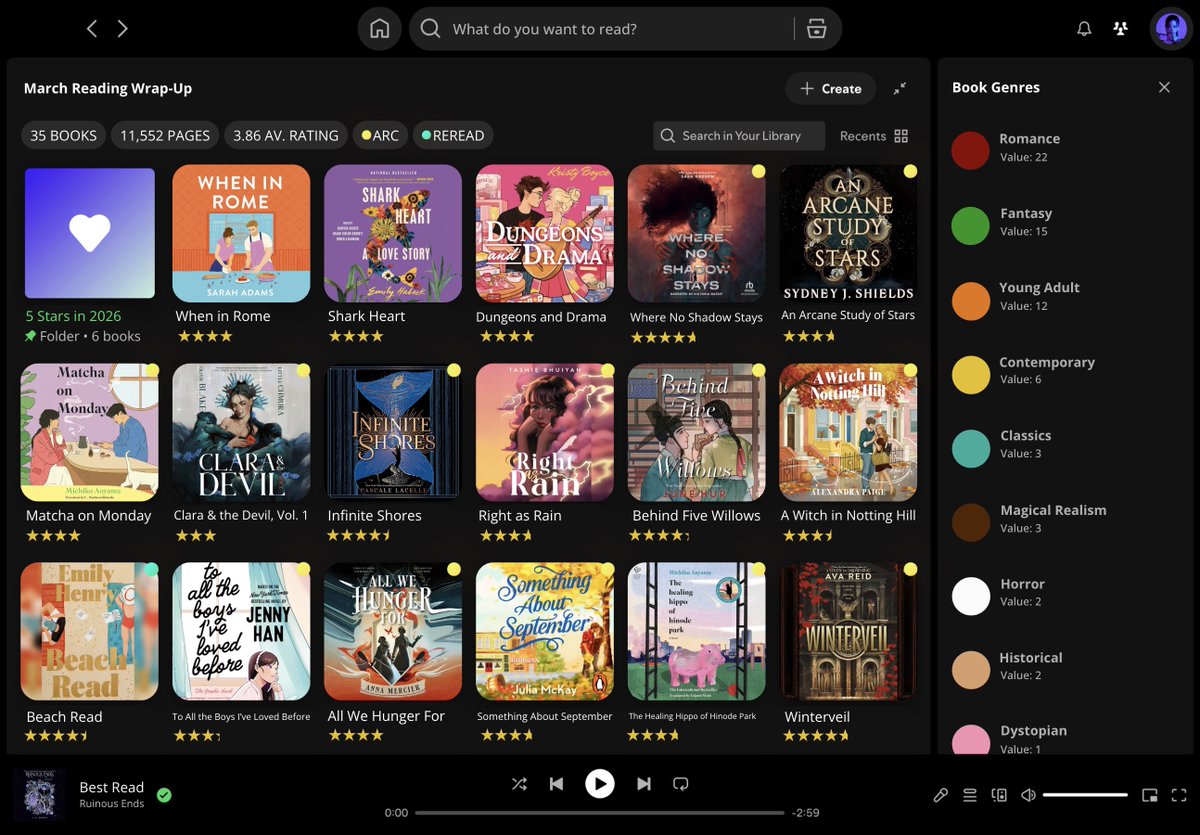Switch to grid view icon next to Recents
Image resolution: width=1200 pixels, height=835 pixels.
pos(901,136)
